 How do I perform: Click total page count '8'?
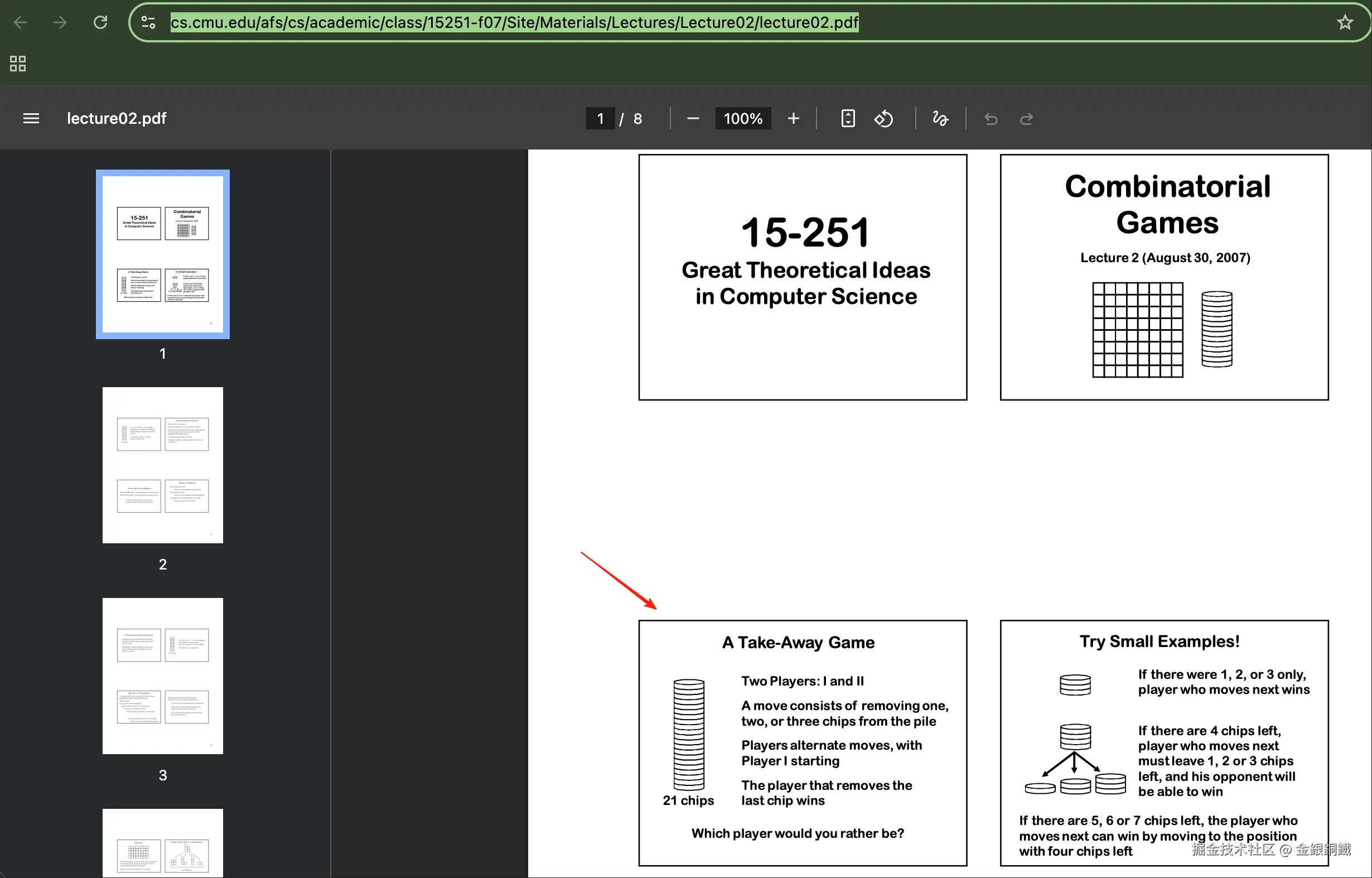coord(638,119)
